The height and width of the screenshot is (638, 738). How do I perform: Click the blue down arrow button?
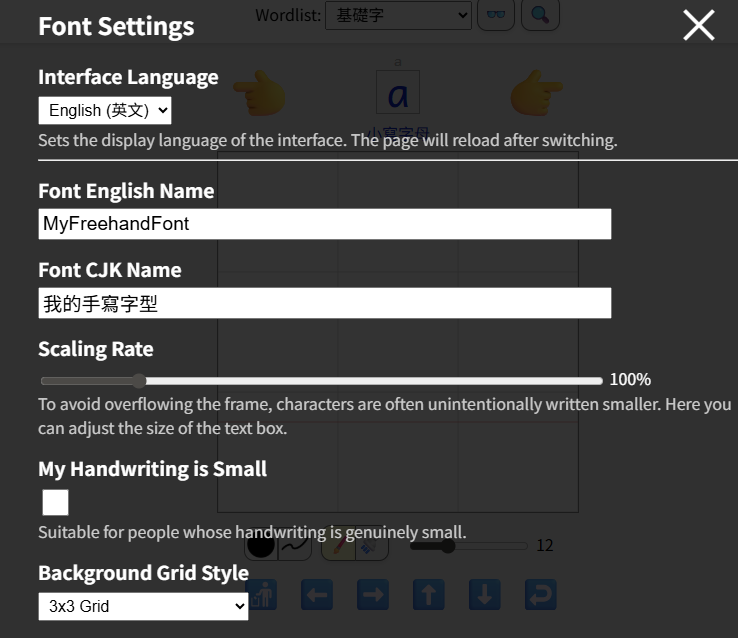tap(485, 595)
